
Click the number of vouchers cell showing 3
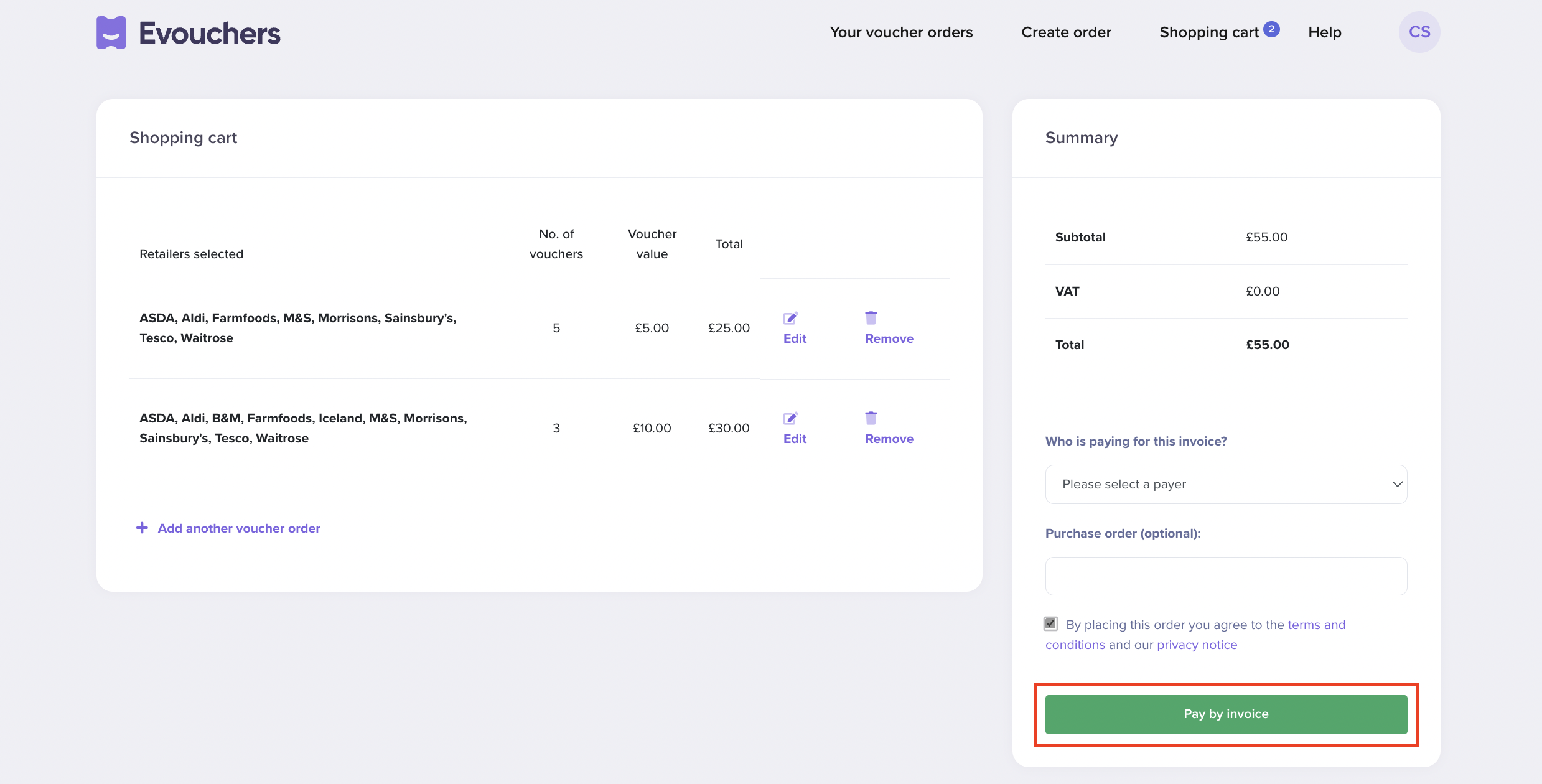[x=556, y=428]
